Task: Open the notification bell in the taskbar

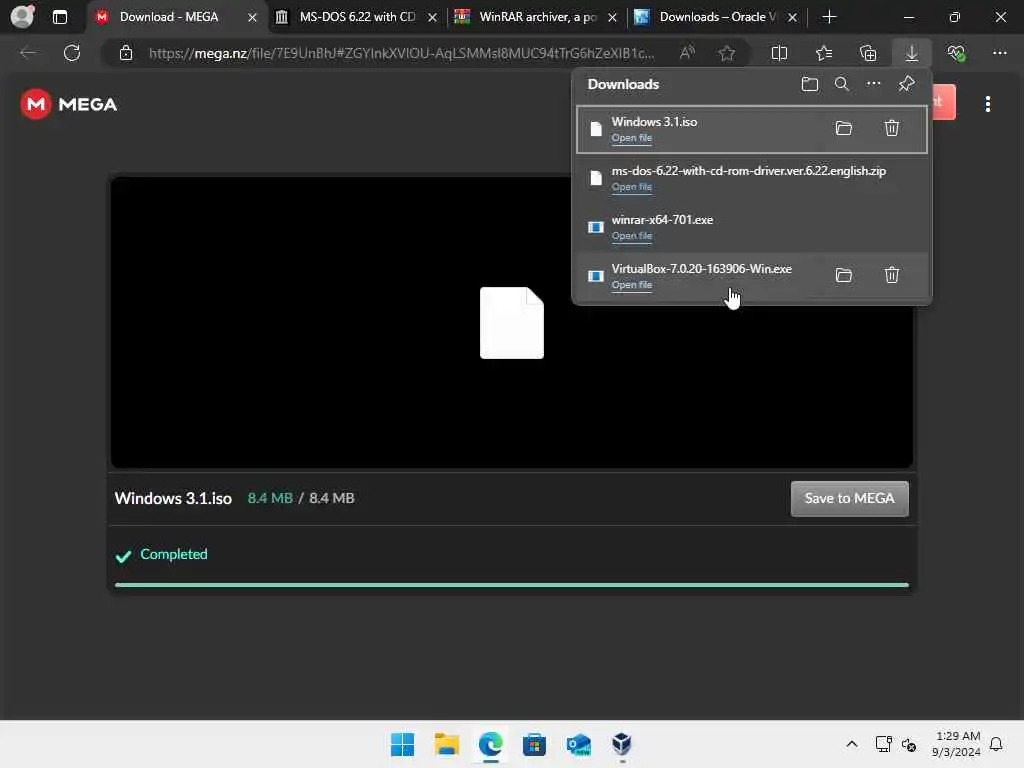Action: coord(996,744)
